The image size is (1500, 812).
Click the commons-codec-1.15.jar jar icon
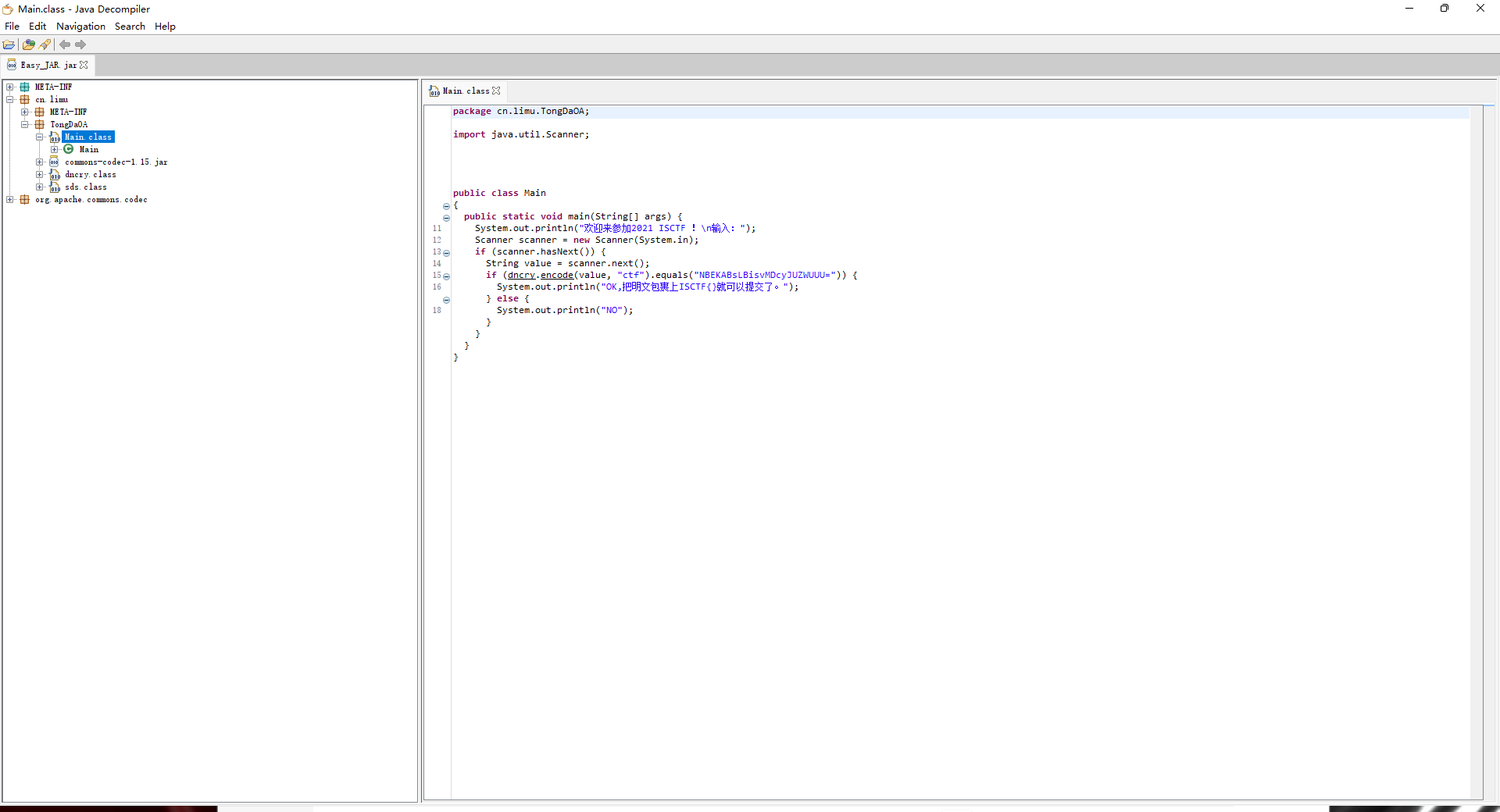click(55, 162)
